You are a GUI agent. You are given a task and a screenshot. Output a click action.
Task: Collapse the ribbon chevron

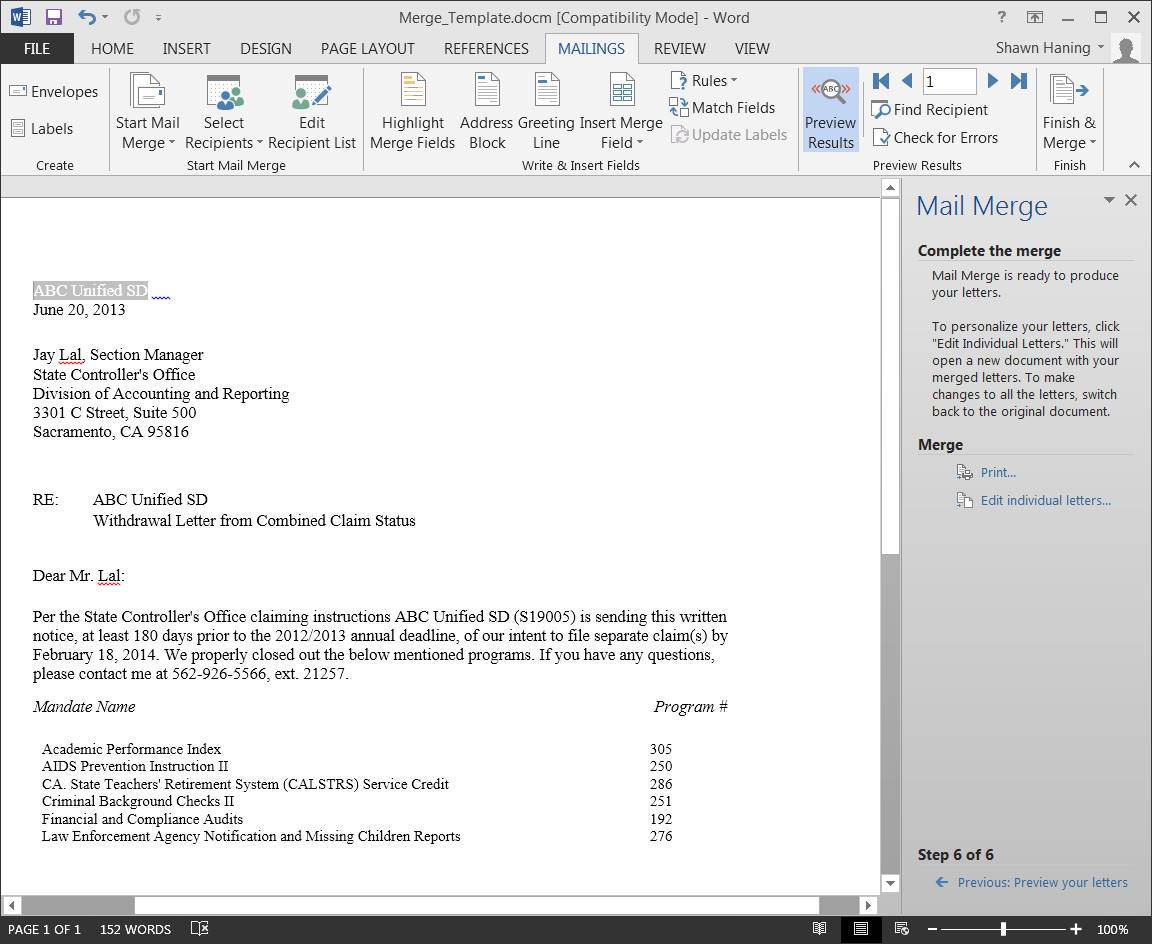coord(1134,165)
